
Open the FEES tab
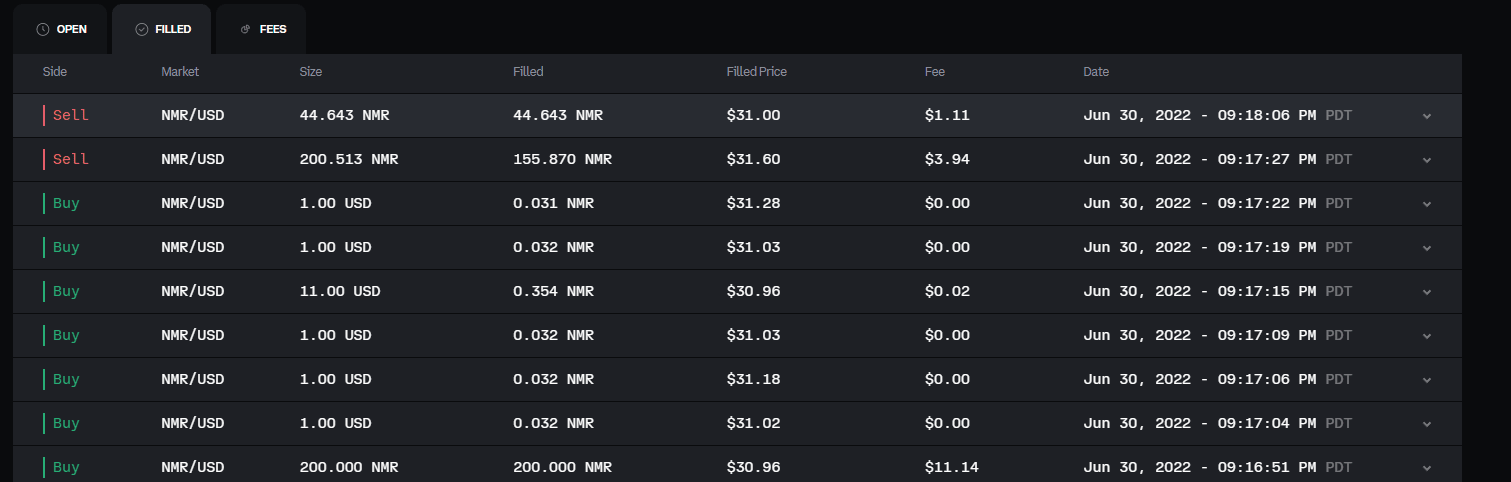click(x=263, y=29)
